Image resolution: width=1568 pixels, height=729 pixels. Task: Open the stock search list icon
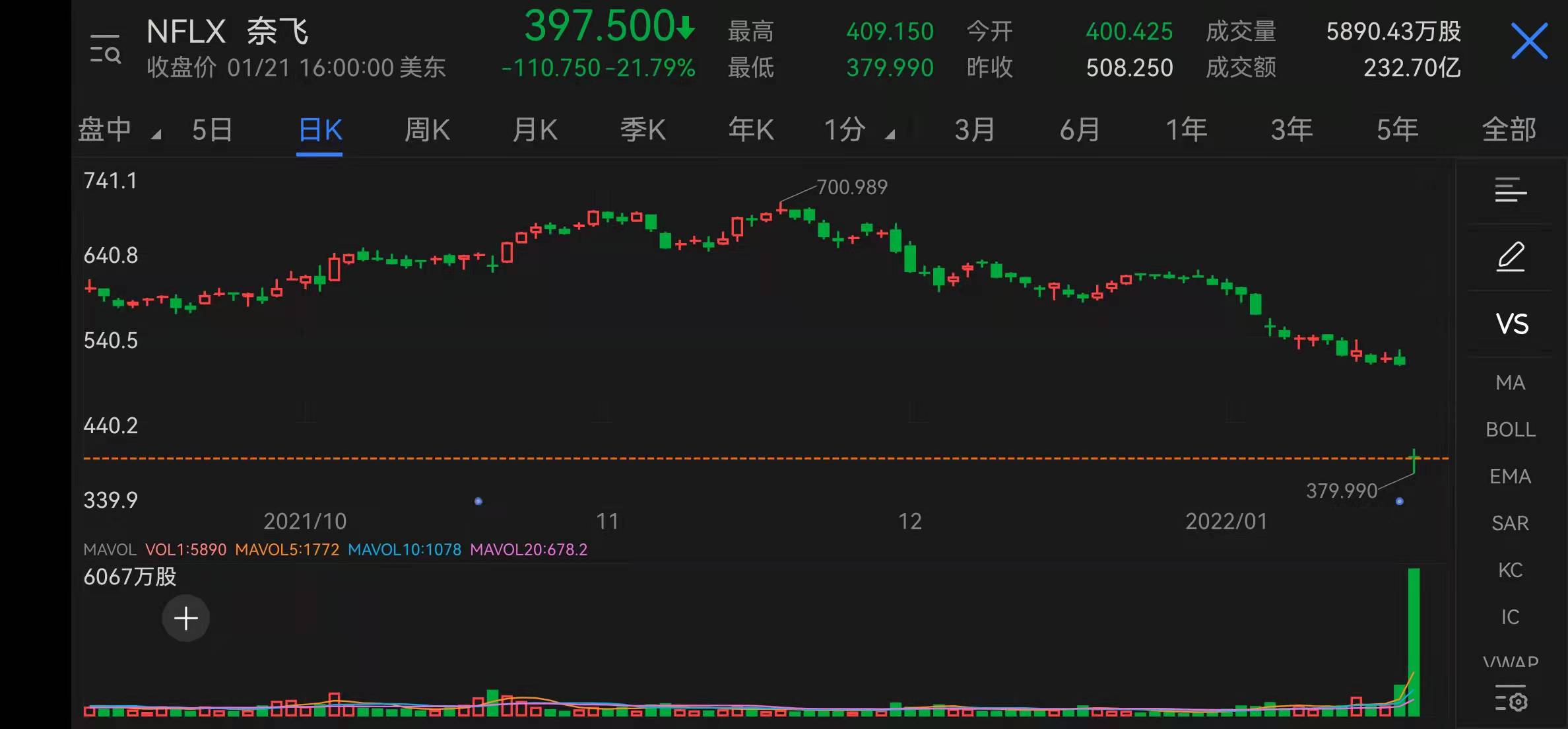pyautogui.click(x=105, y=49)
